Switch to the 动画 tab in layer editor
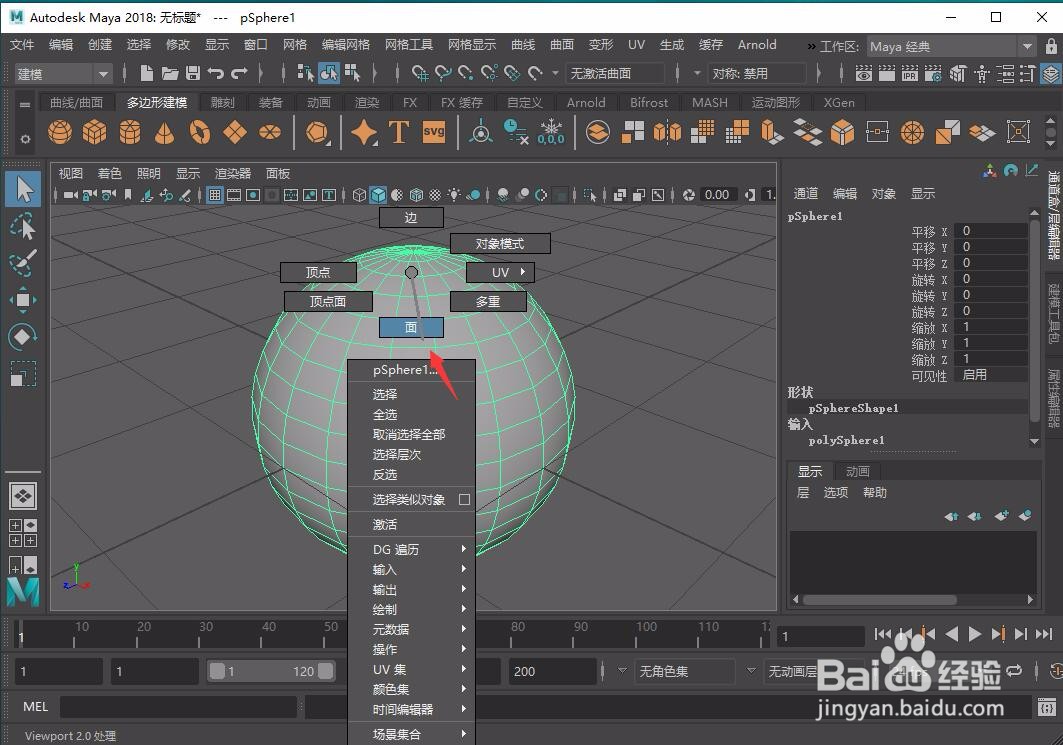 tap(858, 471)
